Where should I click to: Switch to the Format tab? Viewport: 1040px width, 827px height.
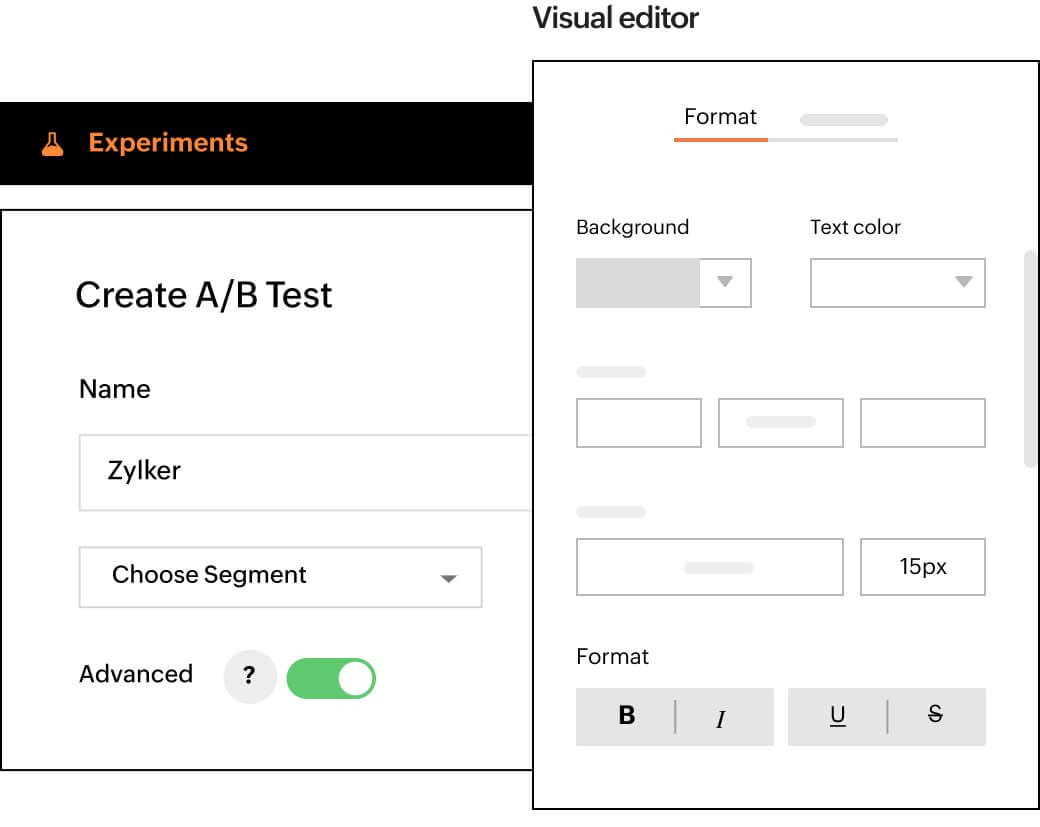click(x=720, y=118)
